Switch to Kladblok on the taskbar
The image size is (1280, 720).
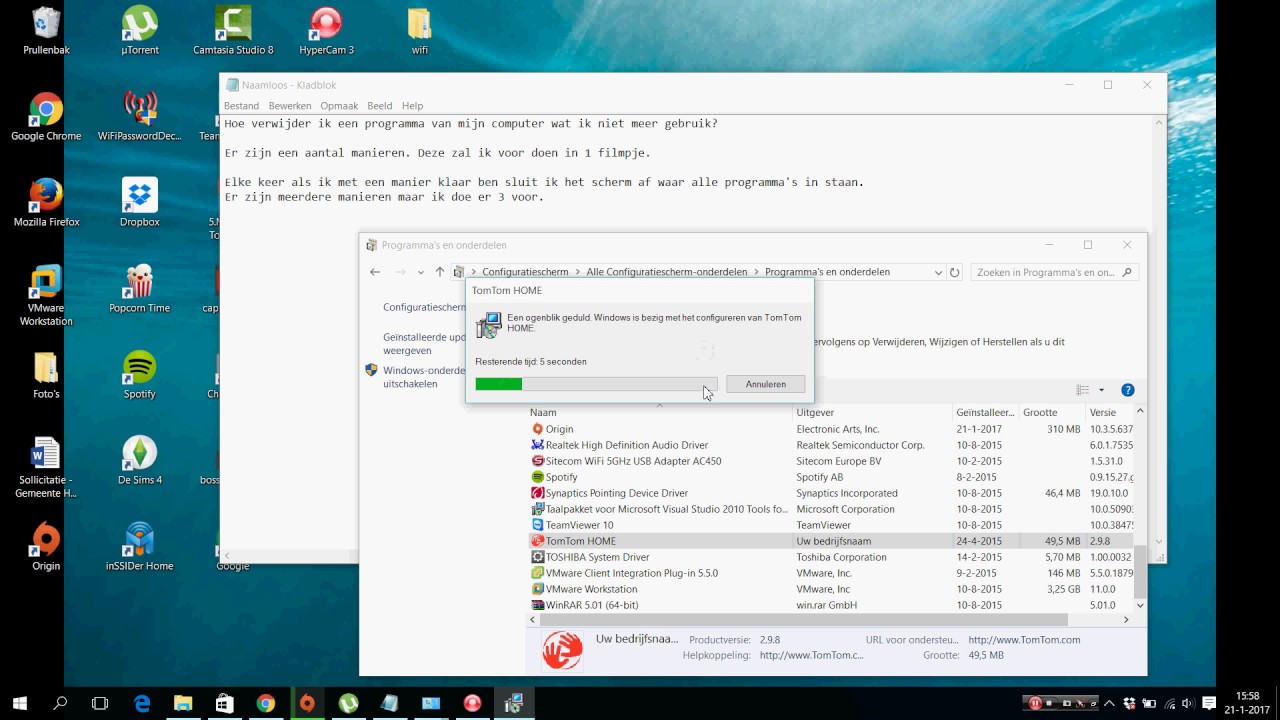pyautogui.click(x=389, y=704)
